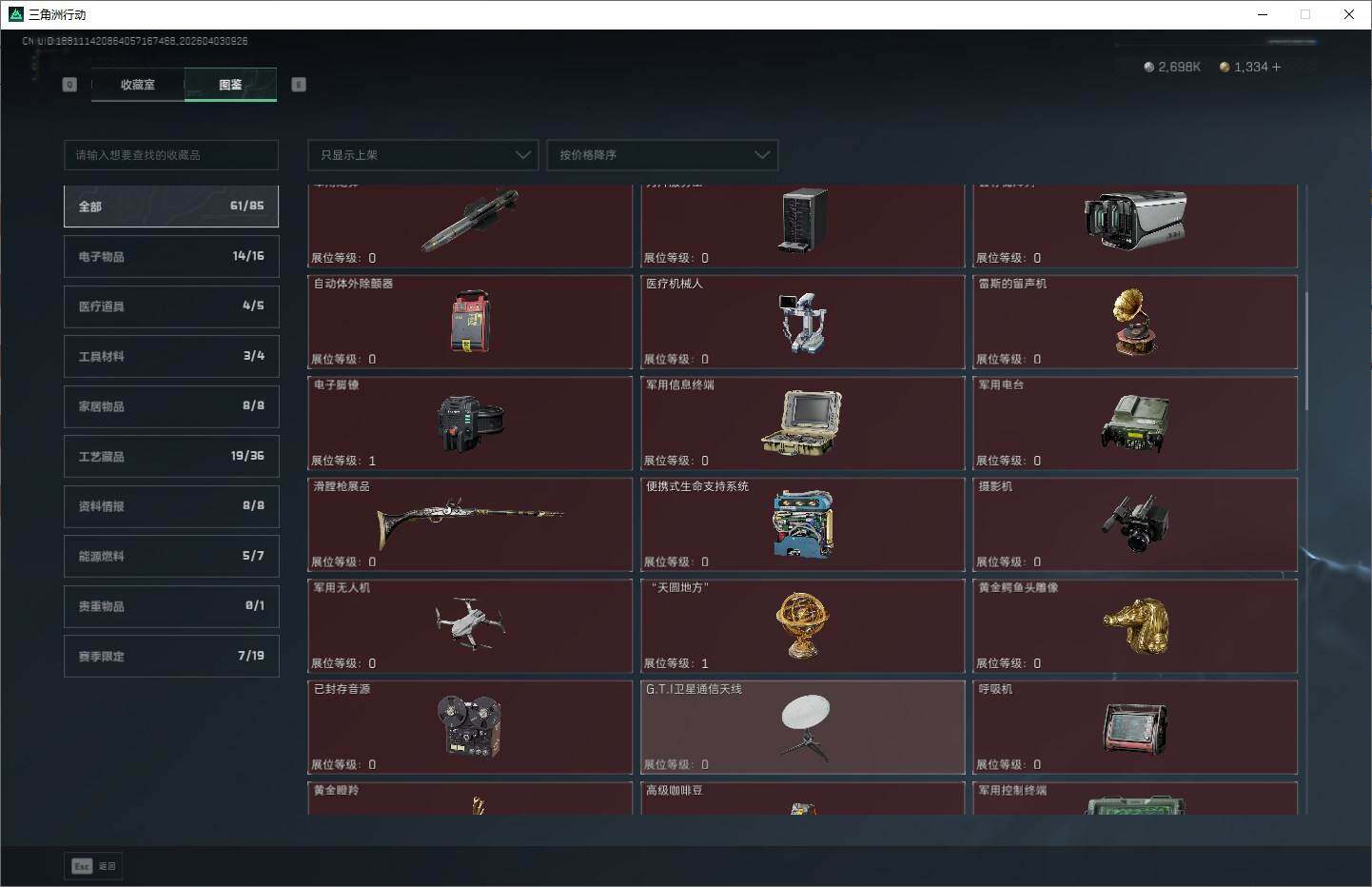Open the 只显示上架 filter dropdown
This screenshot has width=1372, height=887.
tap(423, 155)
